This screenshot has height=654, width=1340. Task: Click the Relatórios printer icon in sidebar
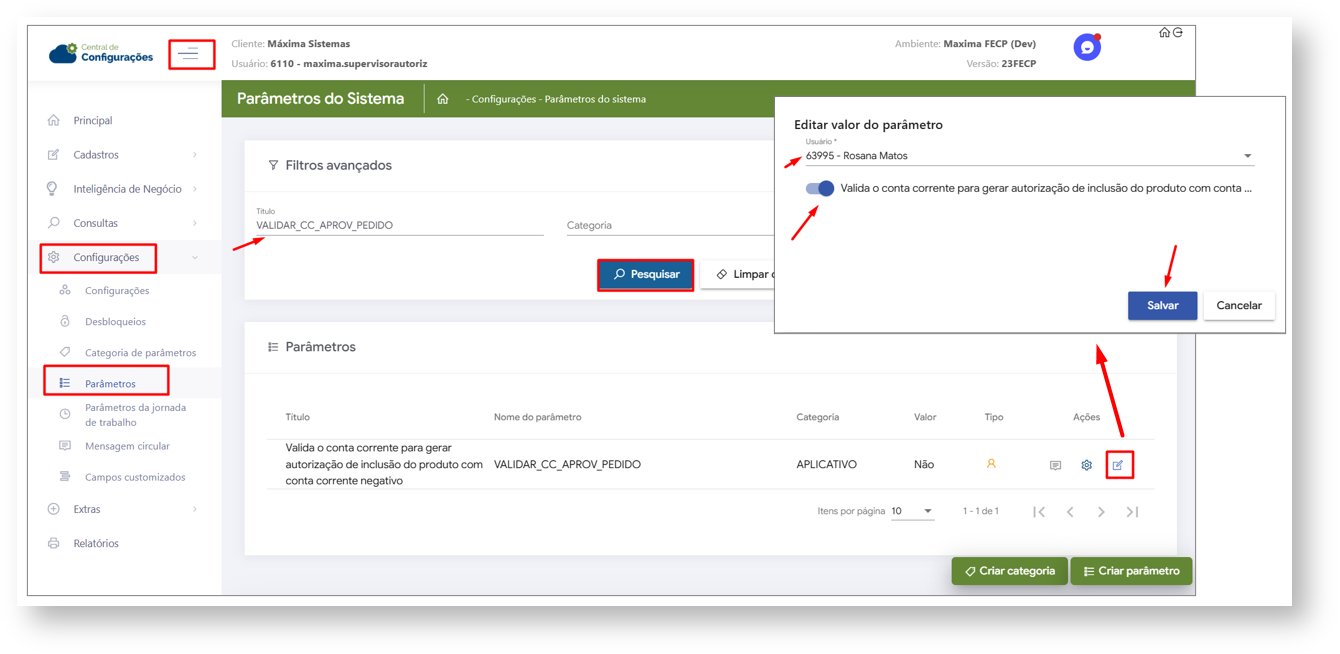pyautogui.click(x=53, y=543)
